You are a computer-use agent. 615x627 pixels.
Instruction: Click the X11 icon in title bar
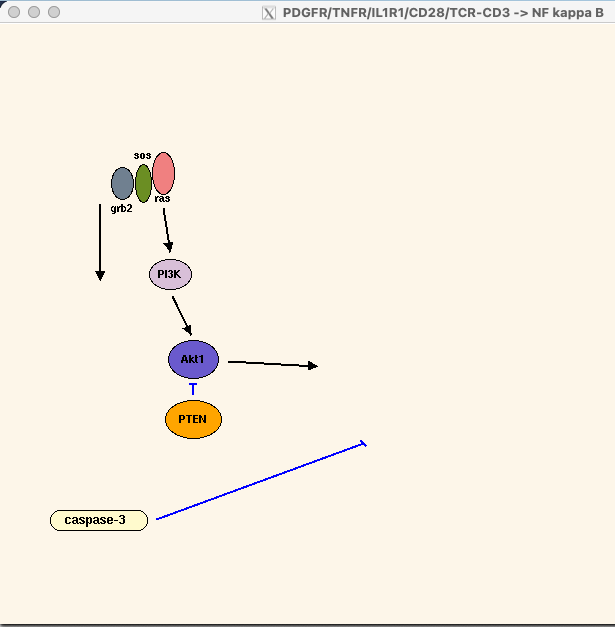(x=269, y=12)
